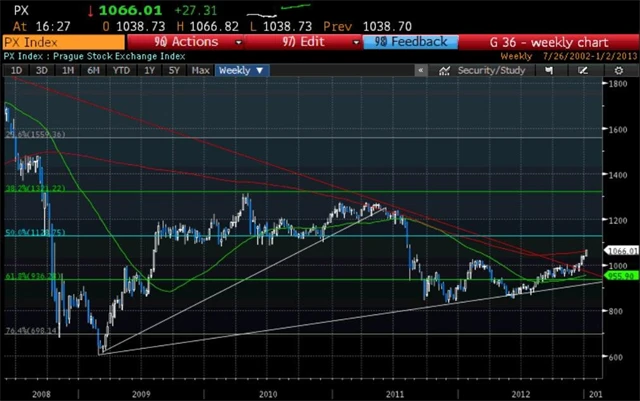Click the green 955.90 axis label
This screenshot has height=401, width=640.
(621, 276)
